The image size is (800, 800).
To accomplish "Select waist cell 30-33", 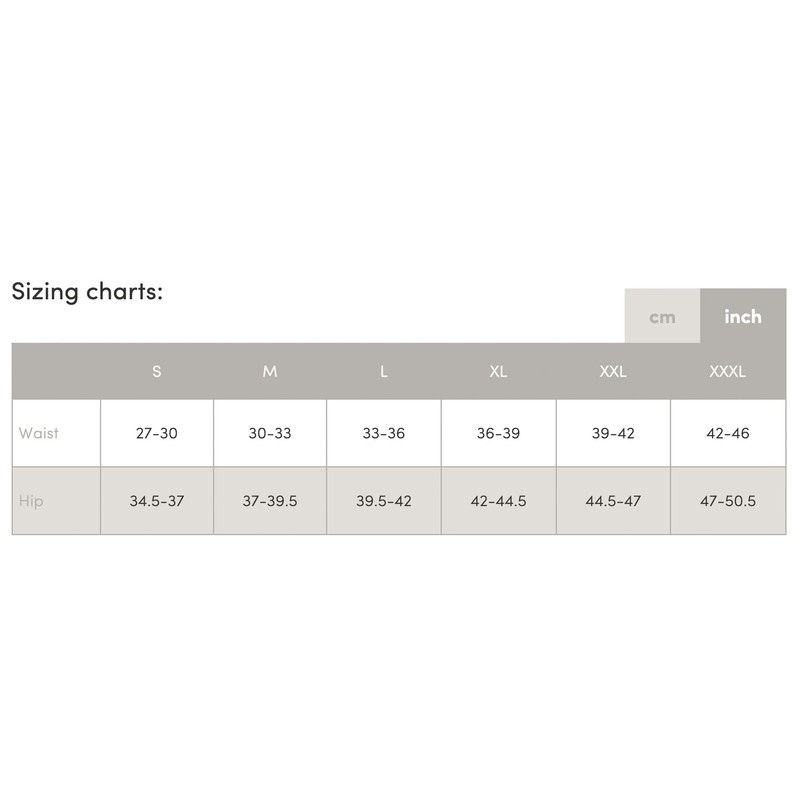I will (x=270, y=434).
